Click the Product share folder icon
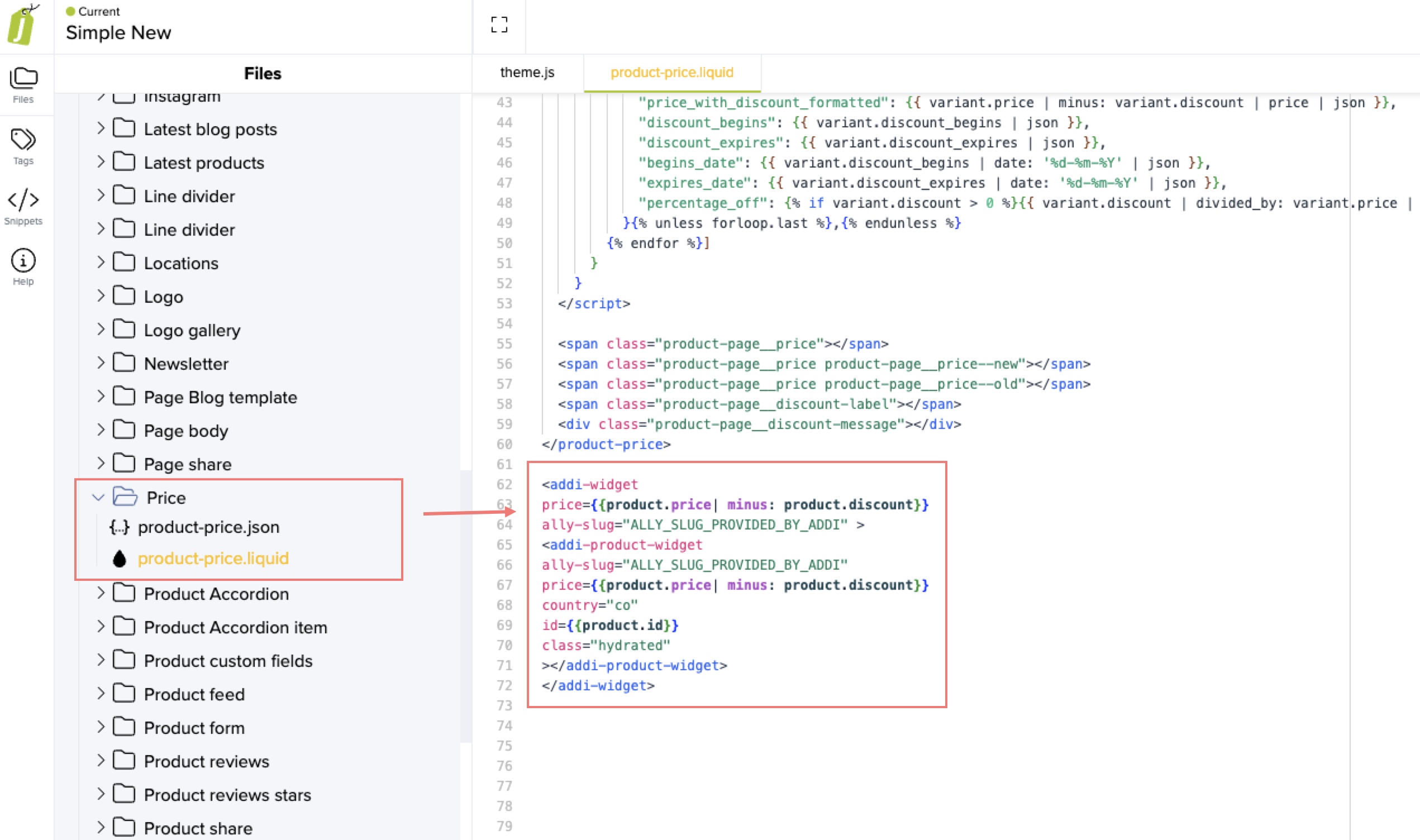 click(123, 828)
